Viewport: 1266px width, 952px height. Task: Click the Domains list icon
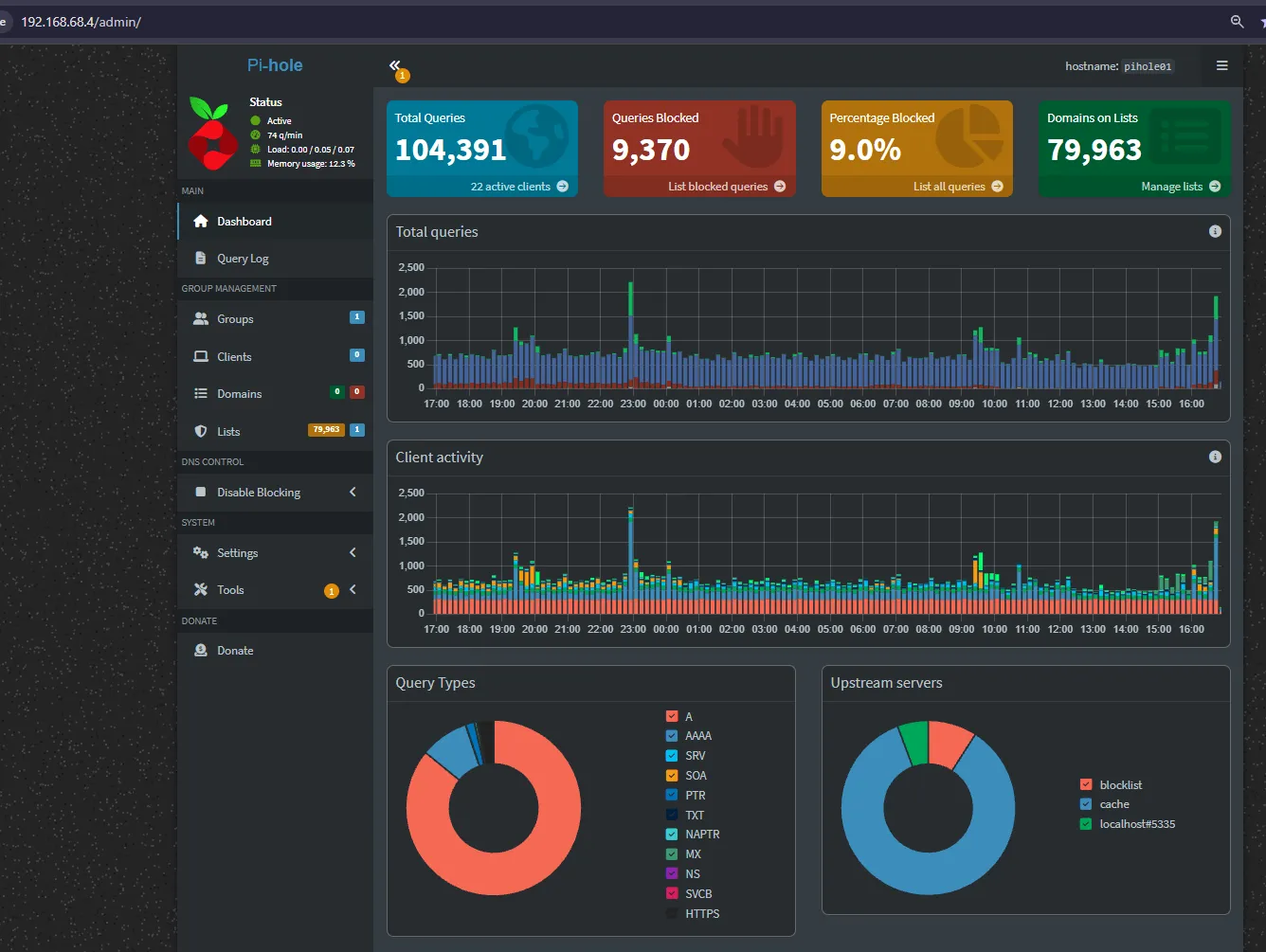[x=201, y=393]
